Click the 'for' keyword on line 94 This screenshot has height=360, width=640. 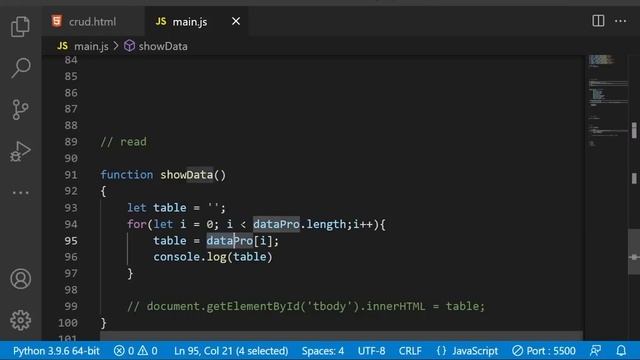pyautogui.click(x=136, y=224)
